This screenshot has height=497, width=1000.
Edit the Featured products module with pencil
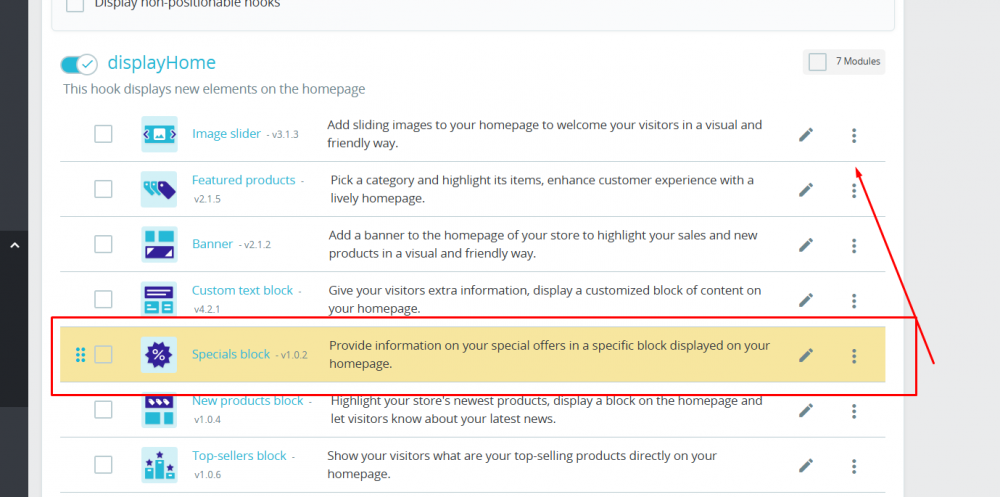click(x=806, y=189)
